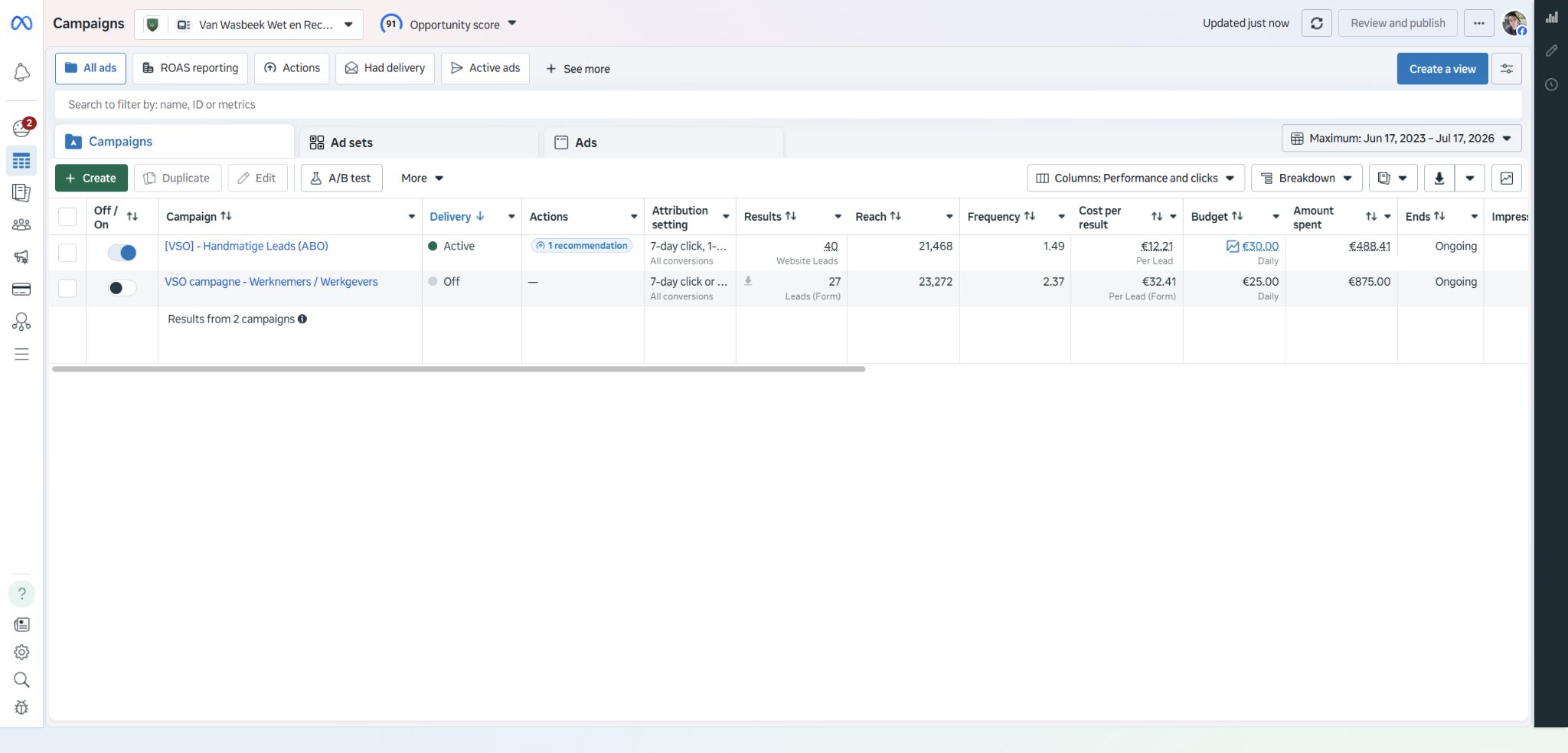The image size is (1568, 753).
Task: Open the Search magnifier in the sidebar
Action: [x=21, y=679]
